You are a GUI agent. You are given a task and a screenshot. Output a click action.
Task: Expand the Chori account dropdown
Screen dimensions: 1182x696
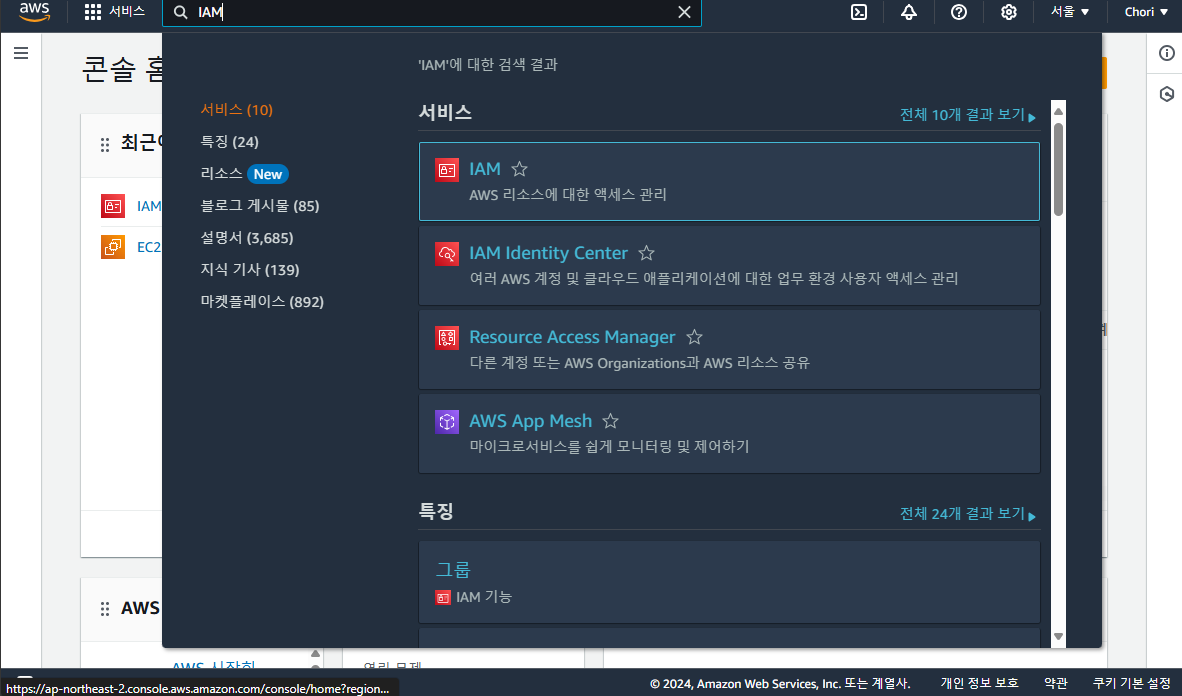tap(1146, 12)
